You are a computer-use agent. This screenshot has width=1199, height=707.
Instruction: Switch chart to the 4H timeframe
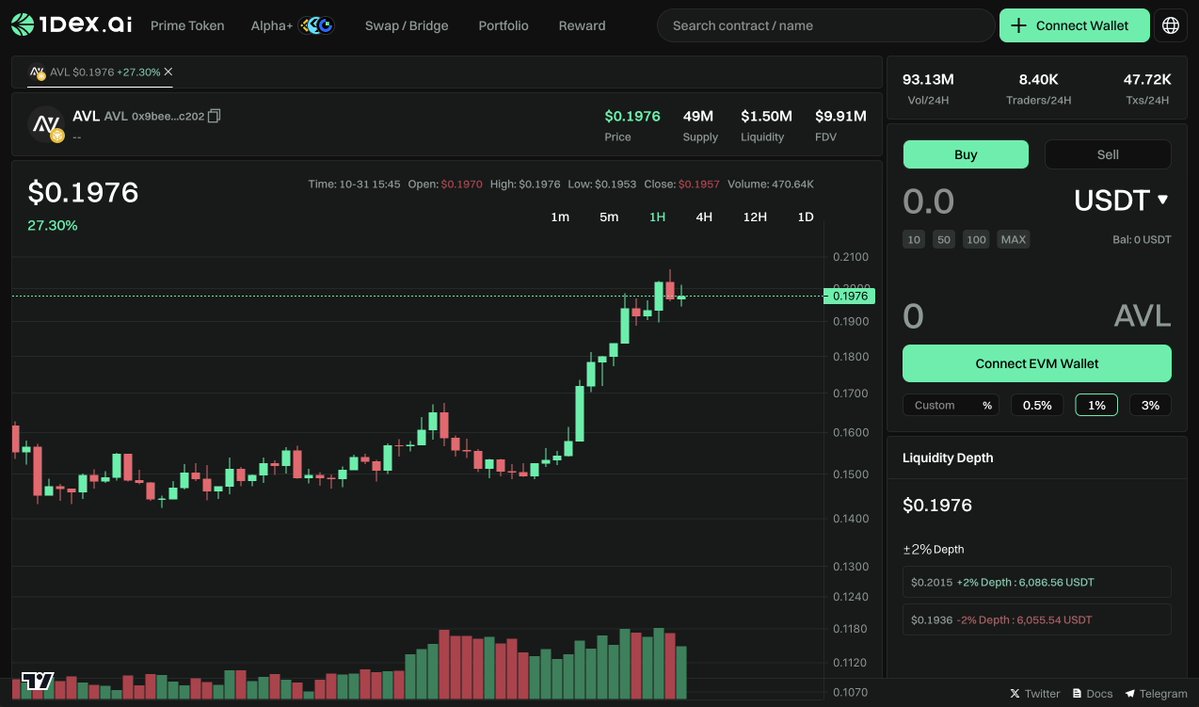704,216
